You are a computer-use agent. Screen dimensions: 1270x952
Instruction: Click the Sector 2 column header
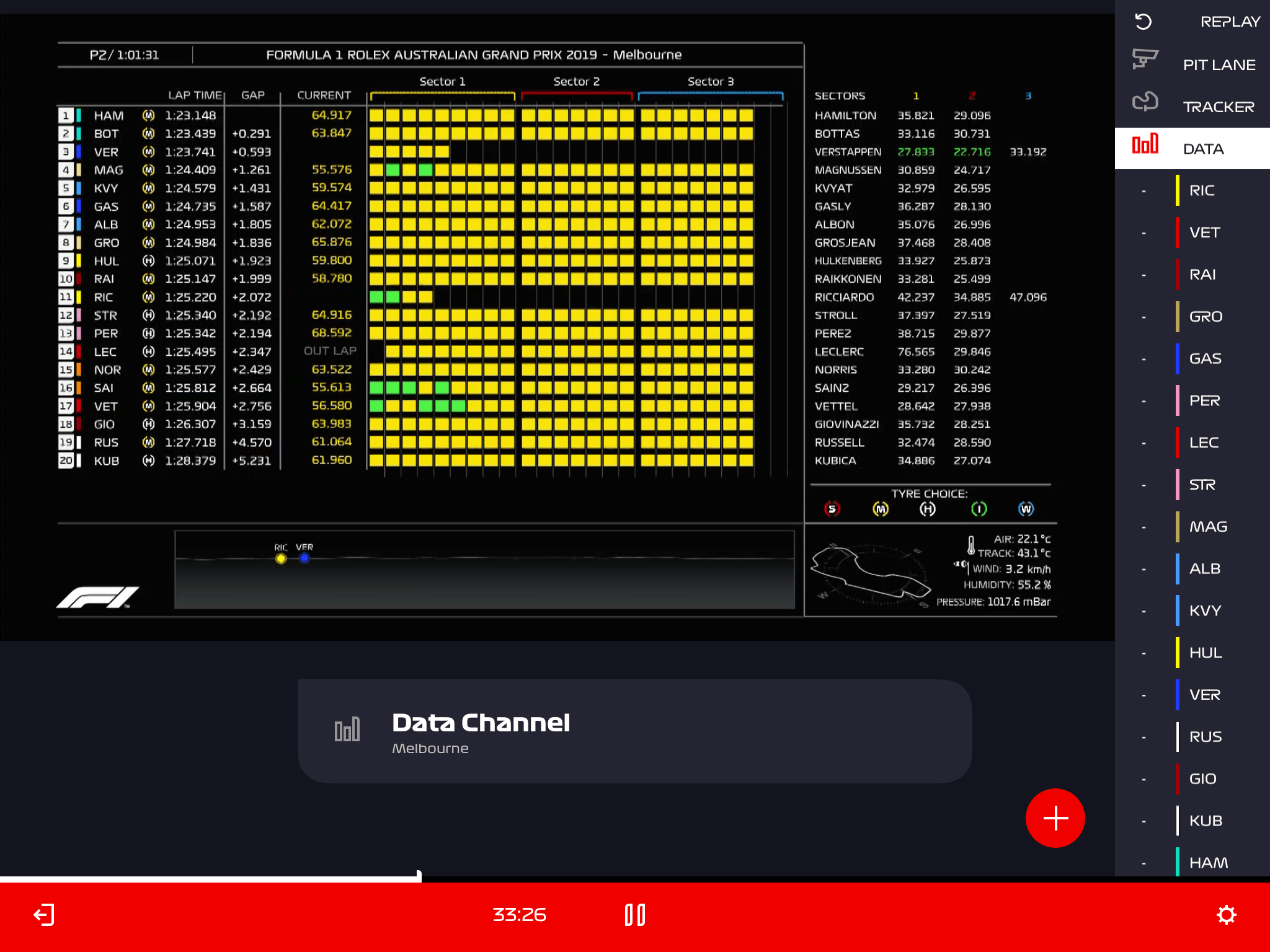(x=576, y=82)
